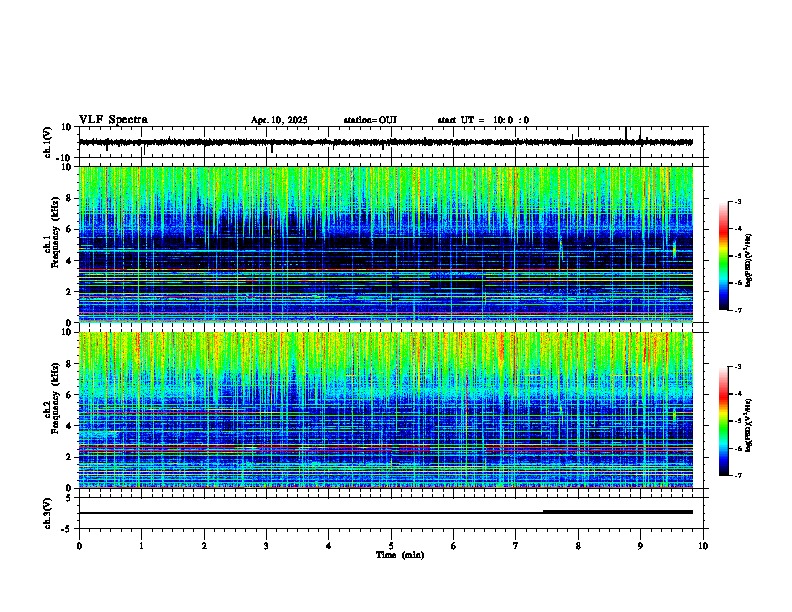Click the ch.1 voltage waveform trace panel
The width and height of the screenshot is (792, 612).
[393, 142]
